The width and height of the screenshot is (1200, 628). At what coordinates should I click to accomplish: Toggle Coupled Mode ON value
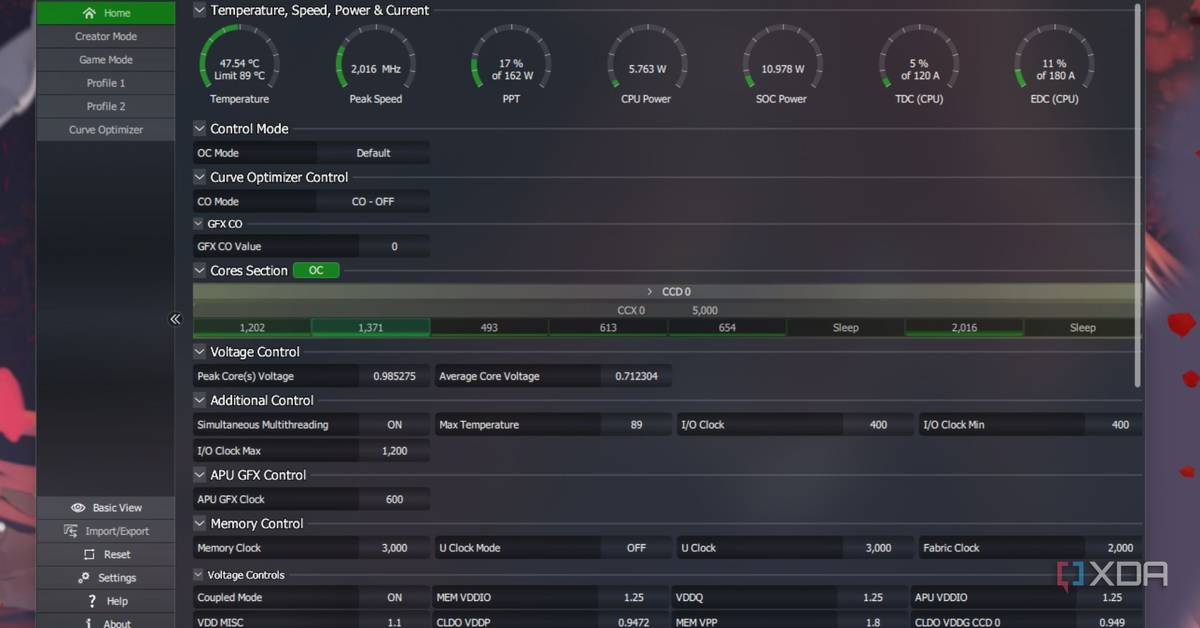(395, 598)
